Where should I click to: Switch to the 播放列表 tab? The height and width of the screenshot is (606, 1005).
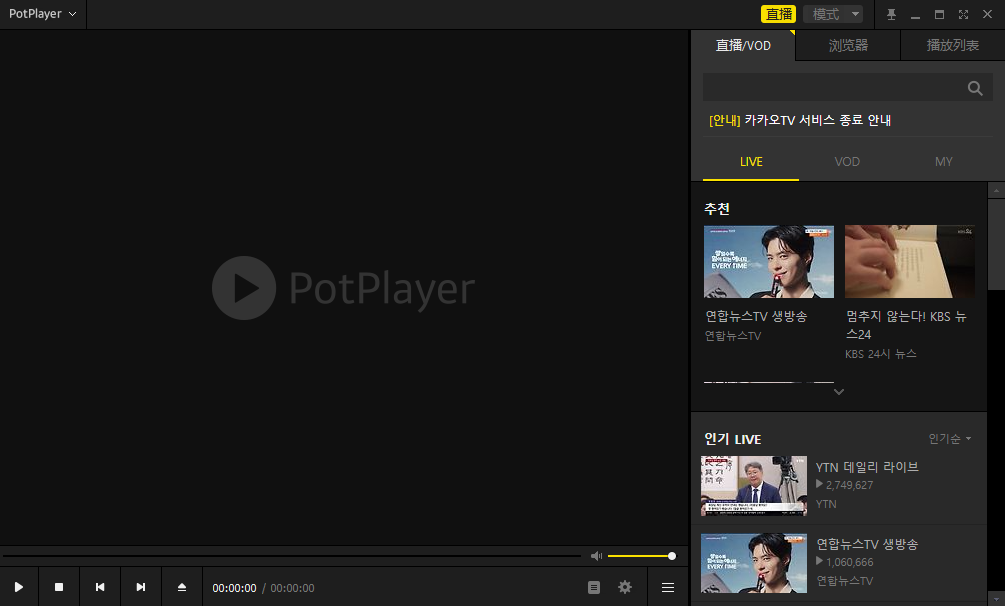click(951, 45)
